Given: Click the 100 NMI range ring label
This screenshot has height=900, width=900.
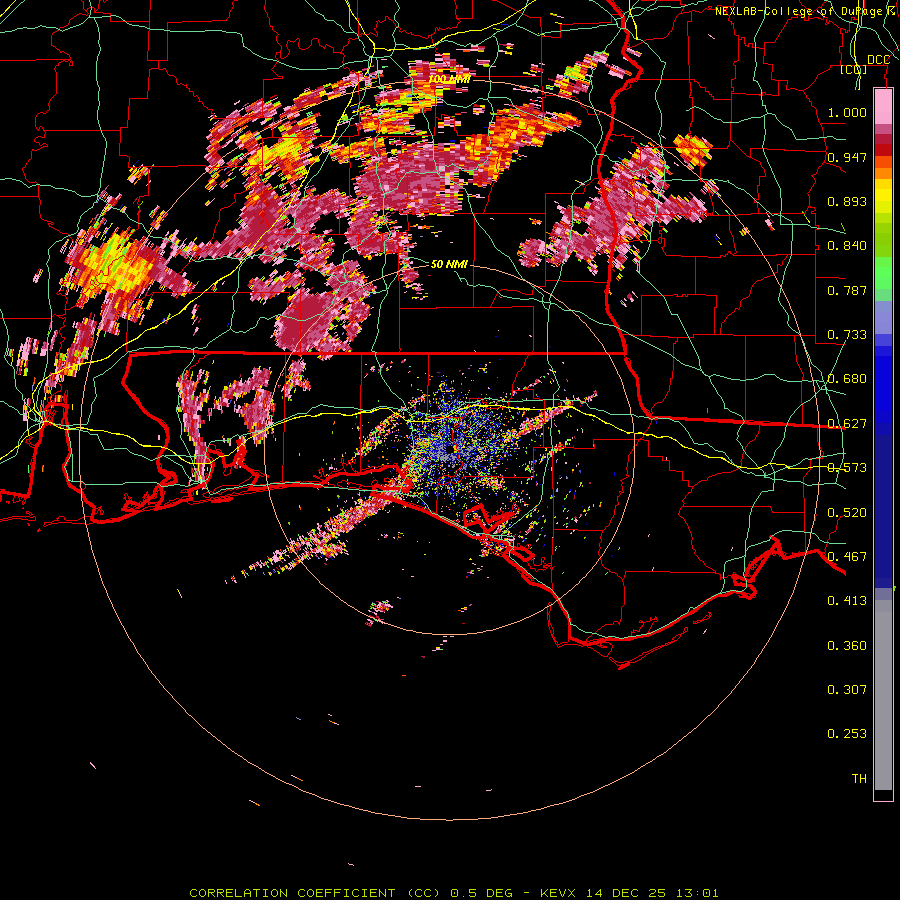Looking at the screenshot, I should click(449, 79).
